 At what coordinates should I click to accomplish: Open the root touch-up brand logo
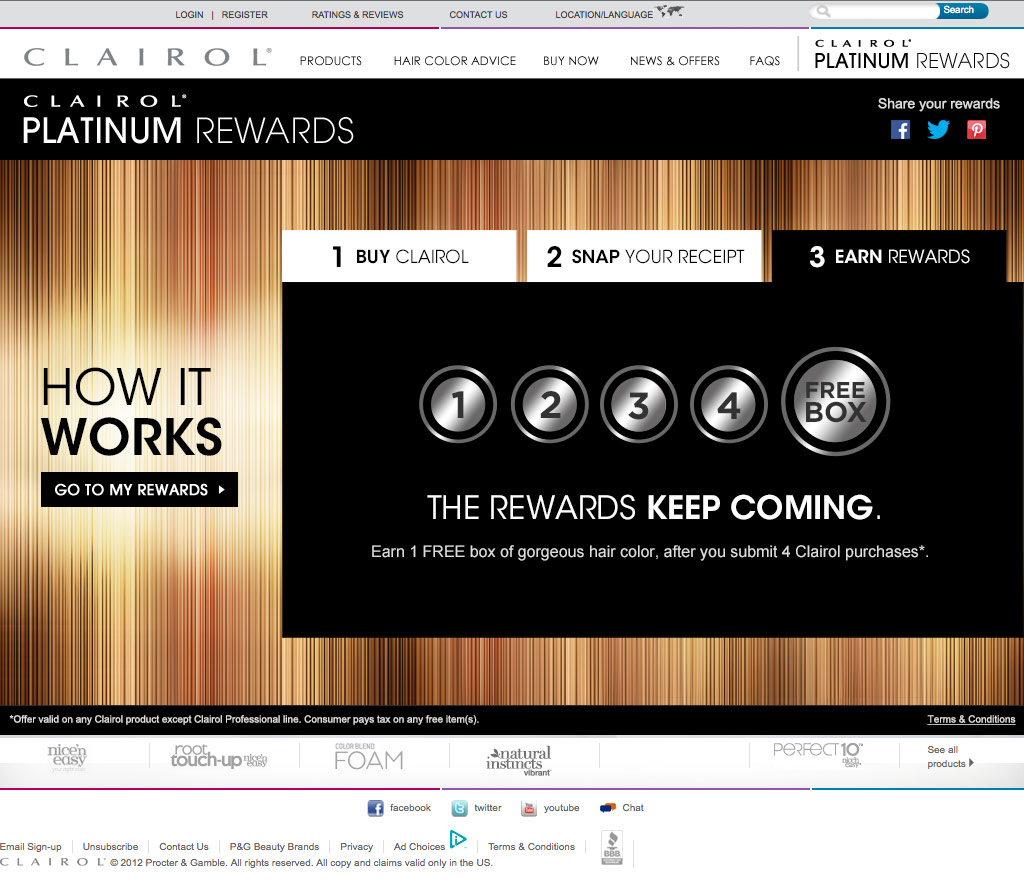219,756
